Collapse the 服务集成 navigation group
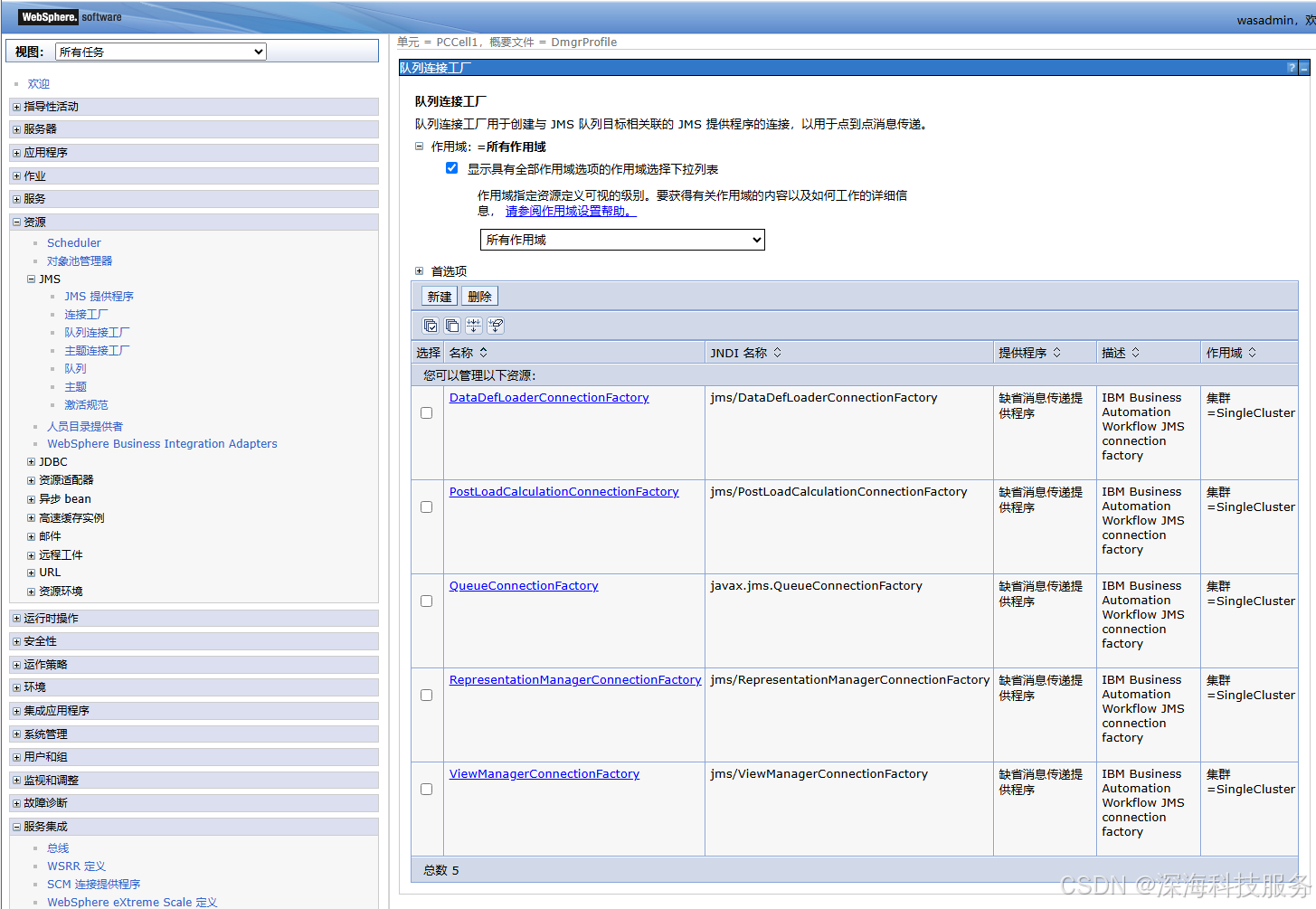This screenshot has height=909, width=1316. (16, 827)
